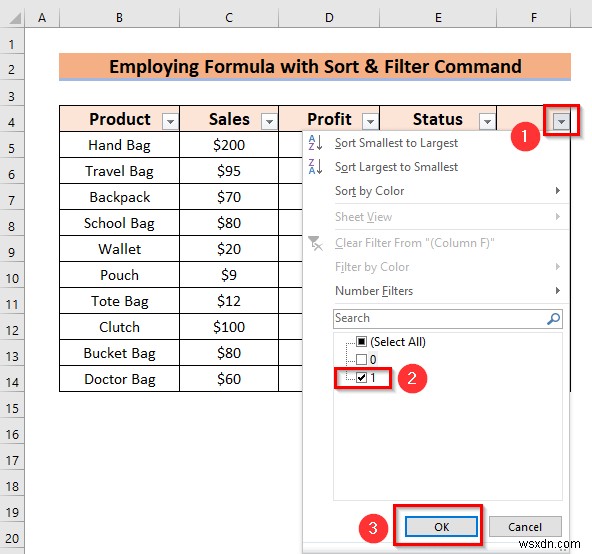Select the Product header cell
Screen dimensions: 592x554
click(x=119, y=119)
